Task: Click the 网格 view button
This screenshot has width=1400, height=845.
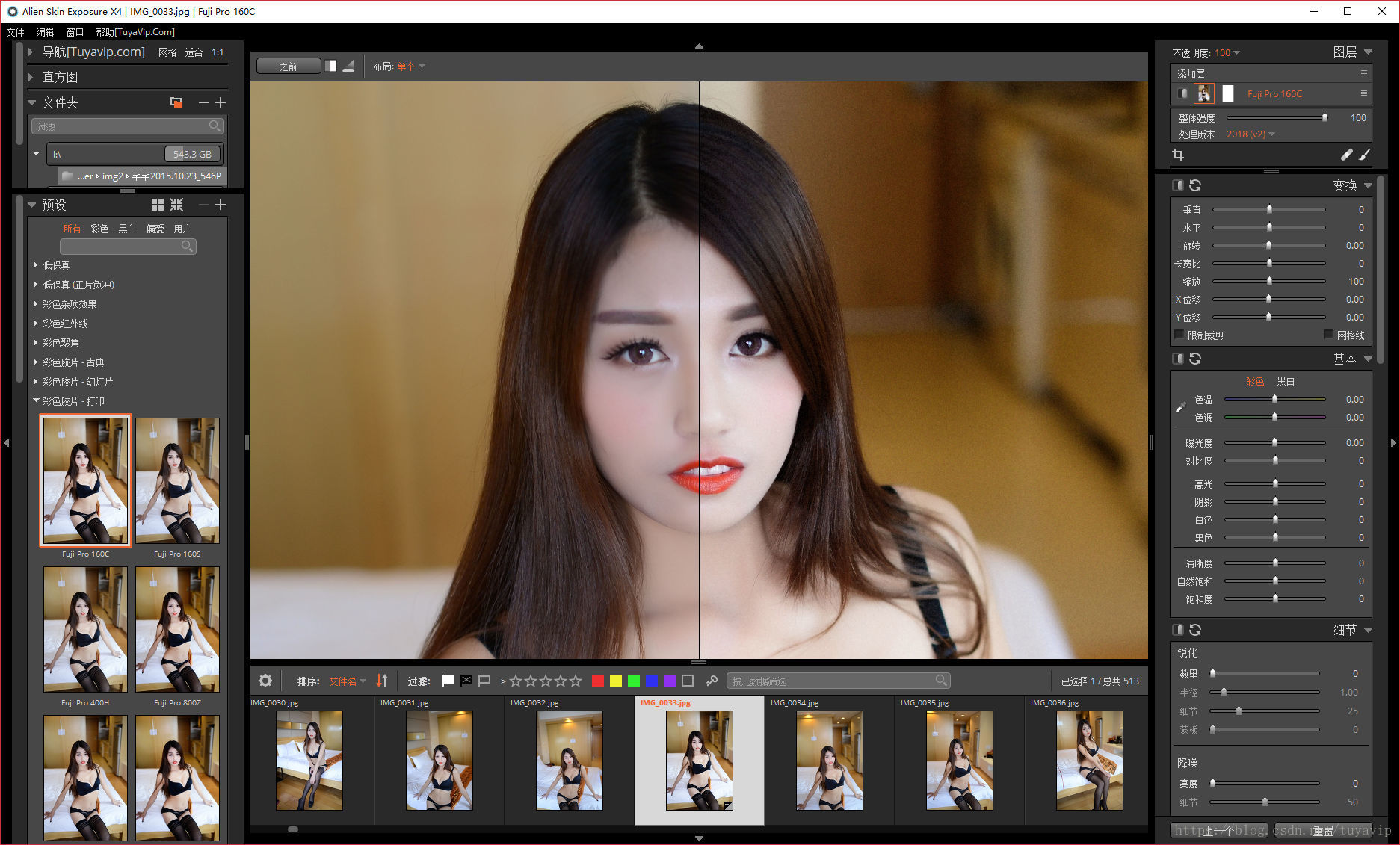Action: click(167, 52)
